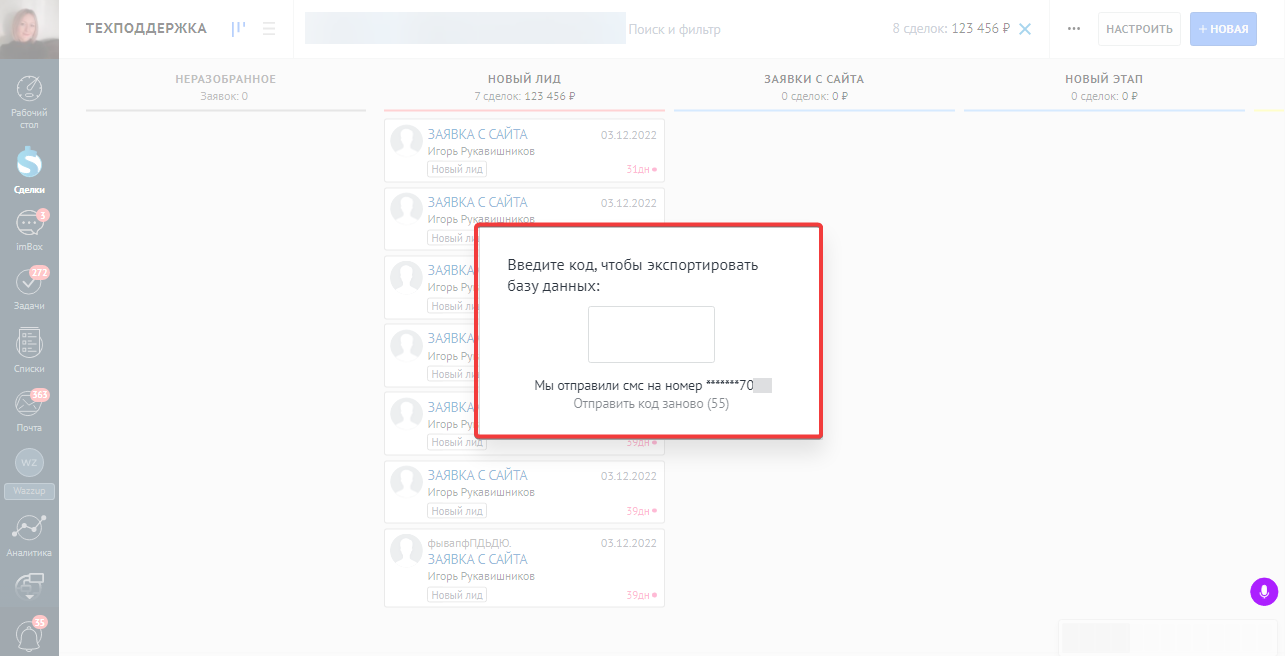
Task: Open the deal card labeled фывапфПДЬДЮ.
Action: 524,568
